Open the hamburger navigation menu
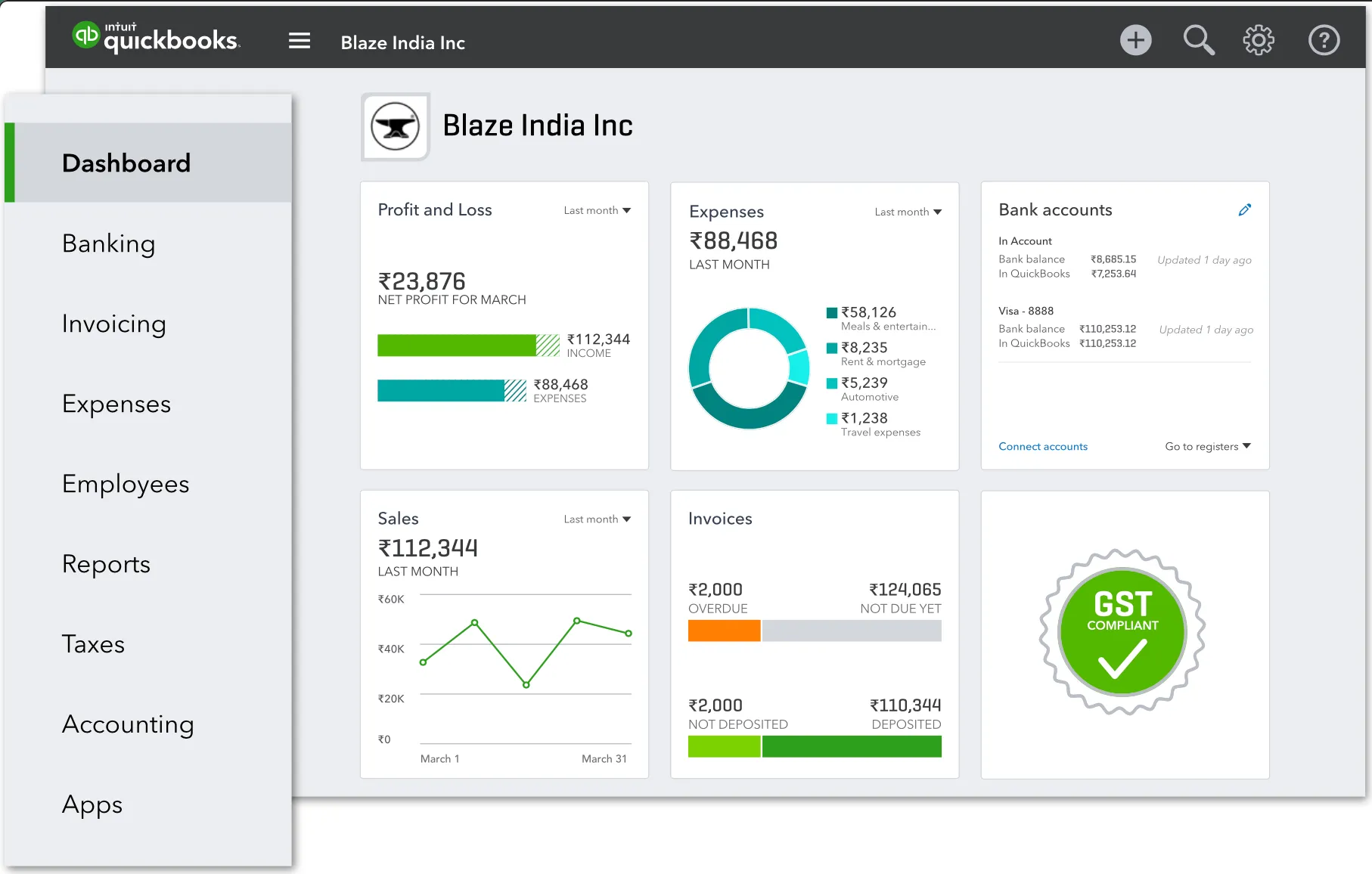Image resolution: width=1372 pixels, height=874 pixels. pyautogui.click(x=300, y=41)
